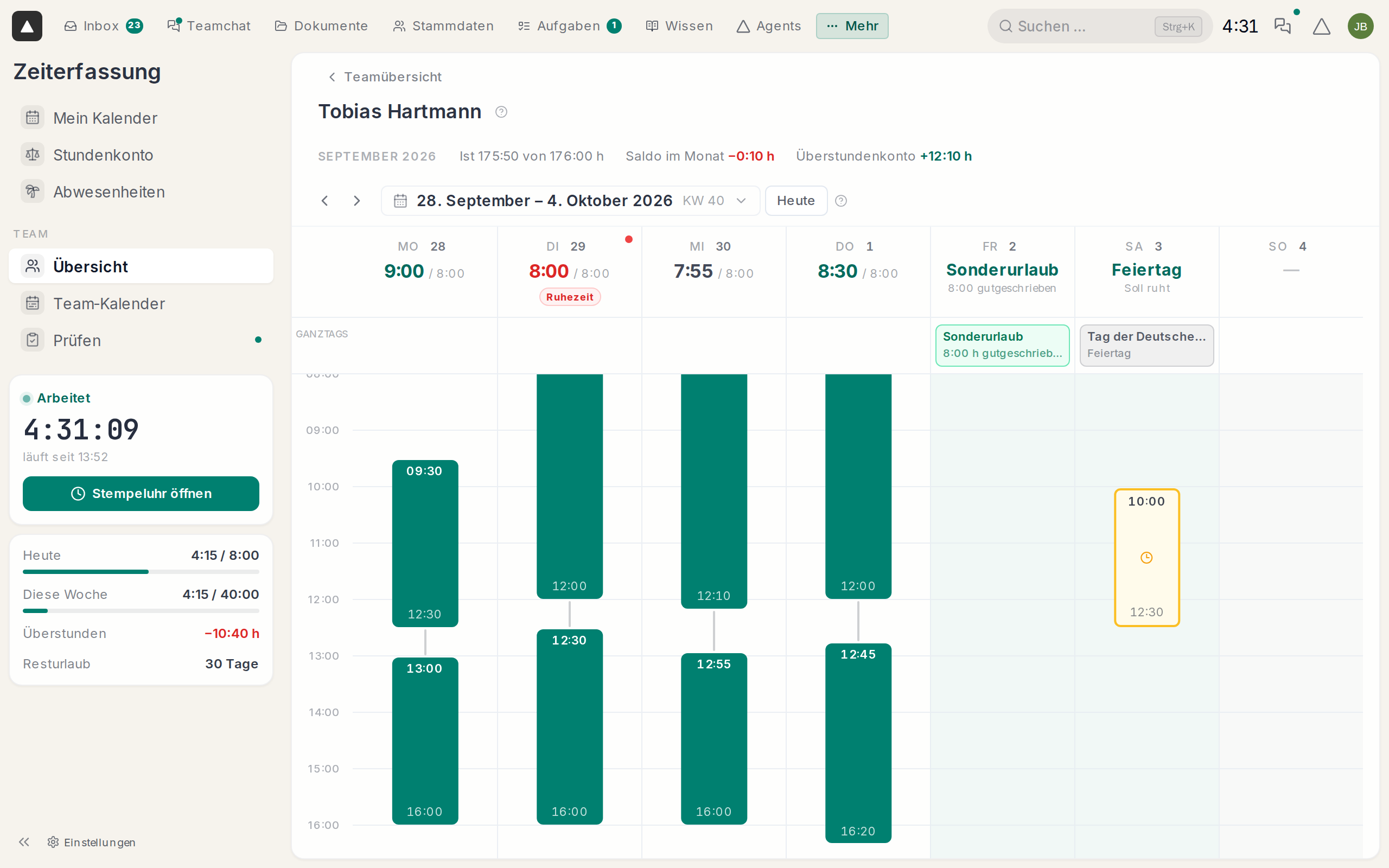Expand the KW 40 week picker dropdown
Viewport: 1389px width, 868px height.
[x=741, y=200]
